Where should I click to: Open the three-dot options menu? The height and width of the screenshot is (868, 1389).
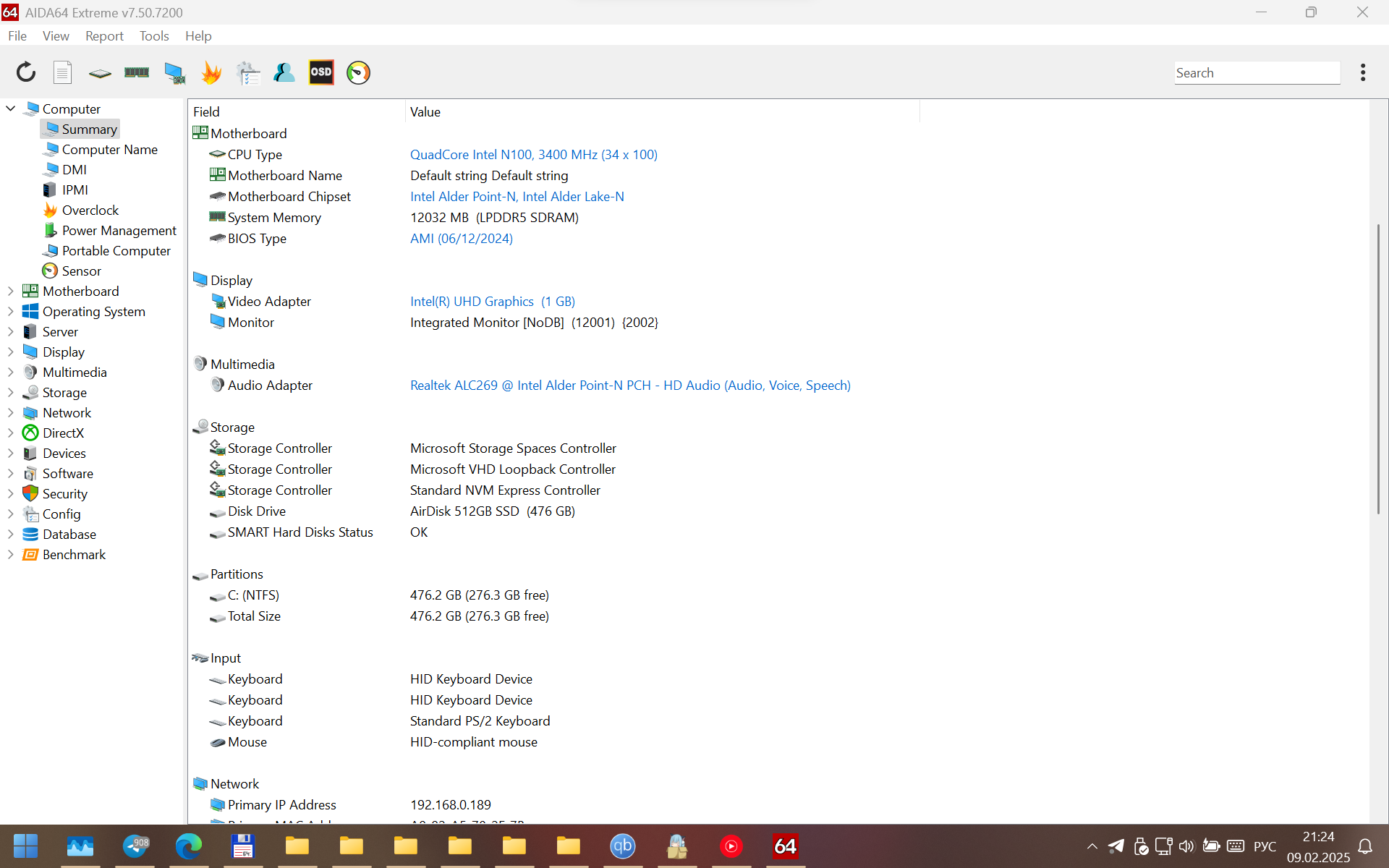1363,72
